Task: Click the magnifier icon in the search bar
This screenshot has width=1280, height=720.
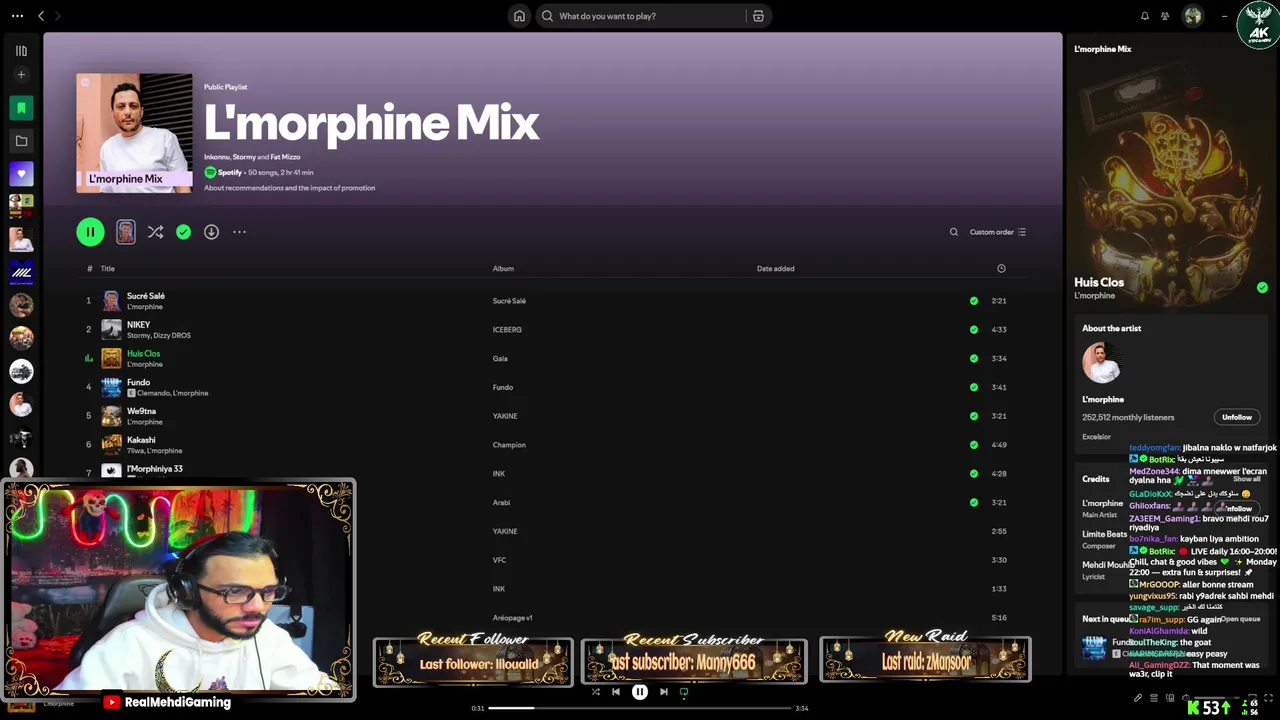Action: coord(547,16)
